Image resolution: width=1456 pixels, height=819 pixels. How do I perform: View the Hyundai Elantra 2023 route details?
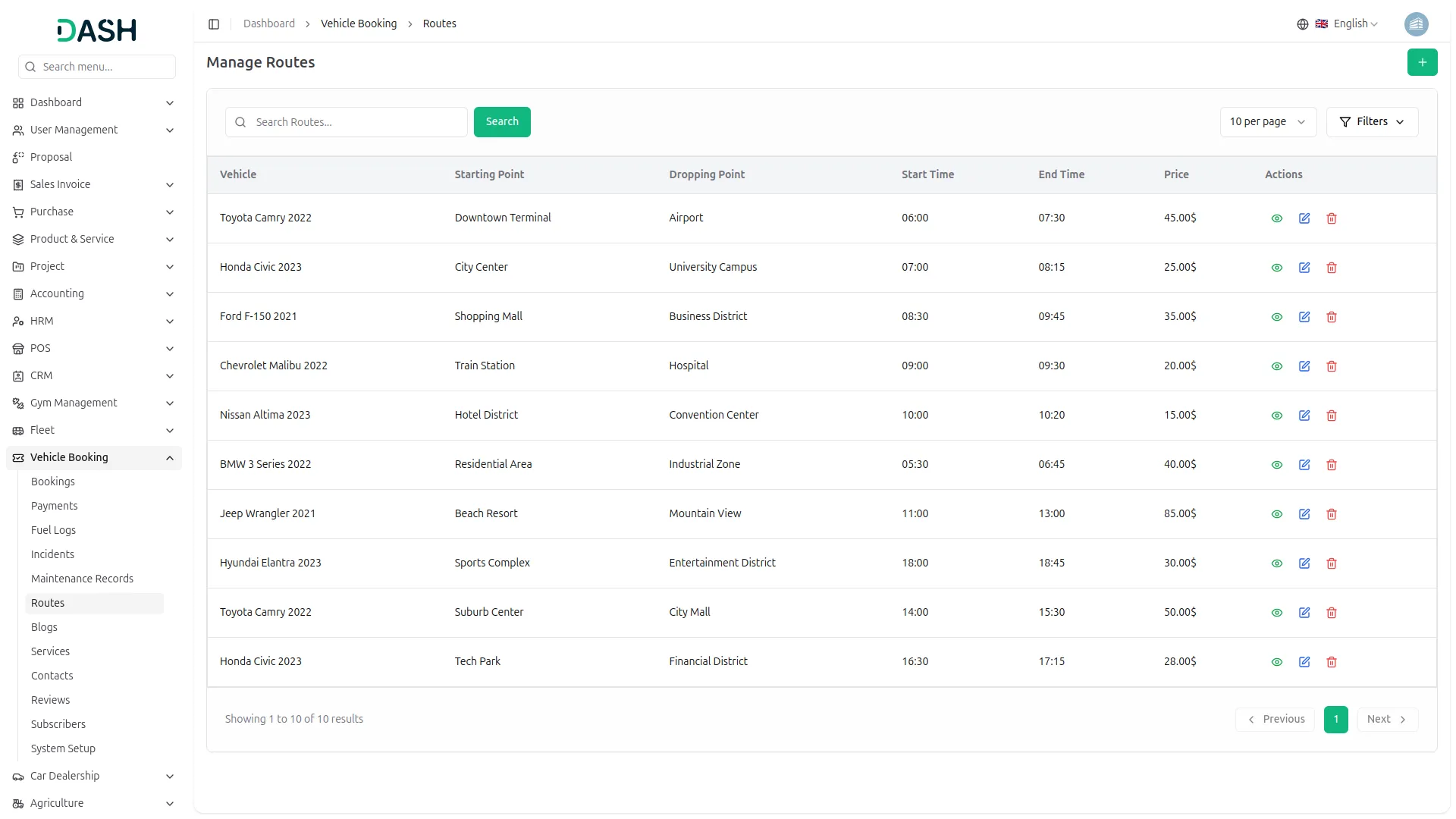1277,563
